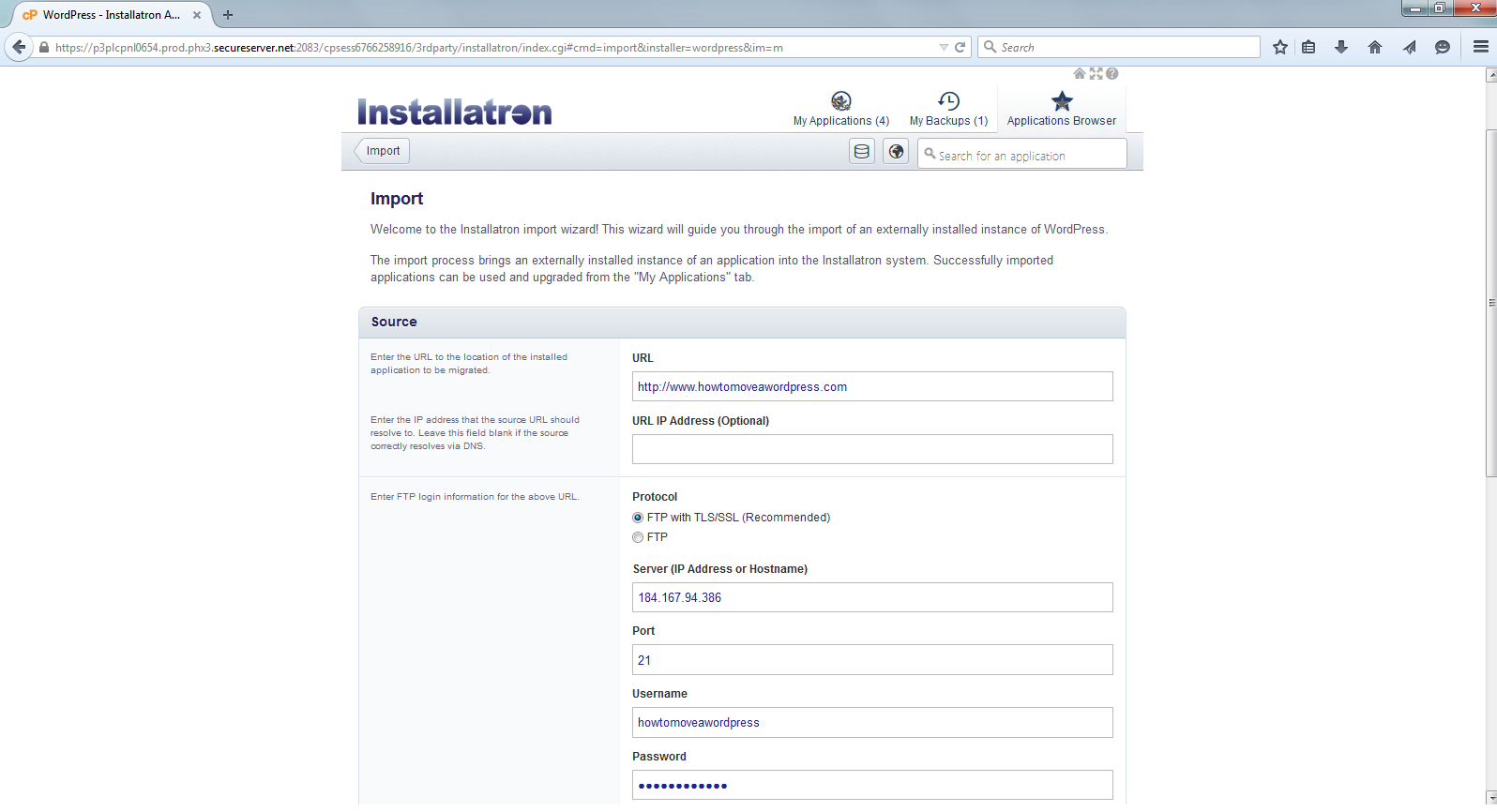Click the database stack icon button

[862, 151]
